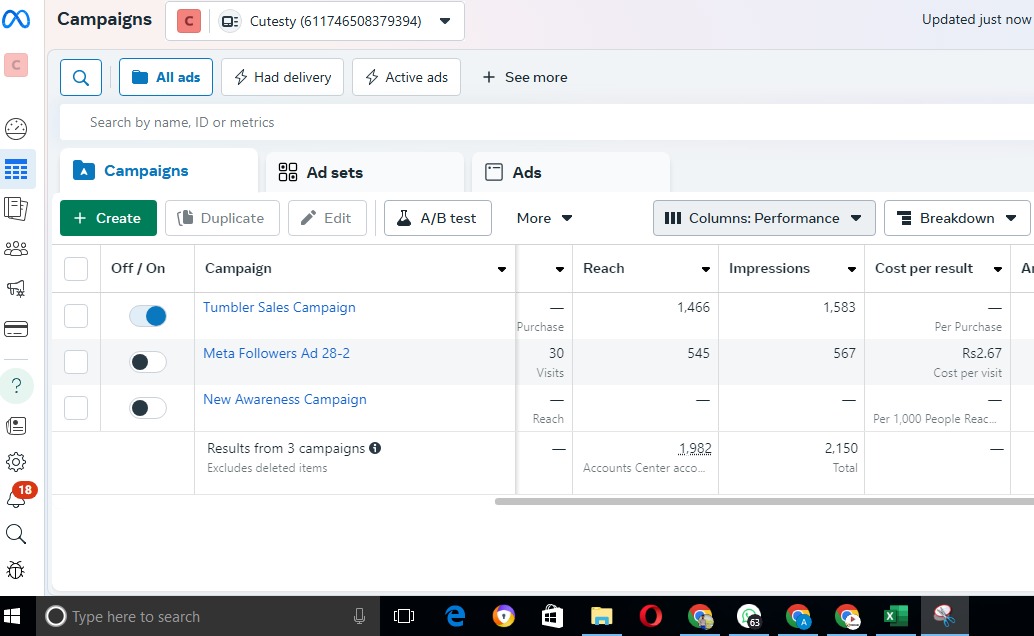Open Billing card icon in sidebar
The height and width of the screenshot is (636, 1034).
coord(16,329)
